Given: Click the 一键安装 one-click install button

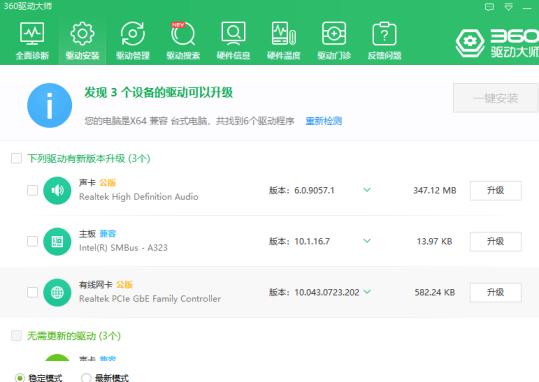Looking at the screenshot, I should [495, 98].
